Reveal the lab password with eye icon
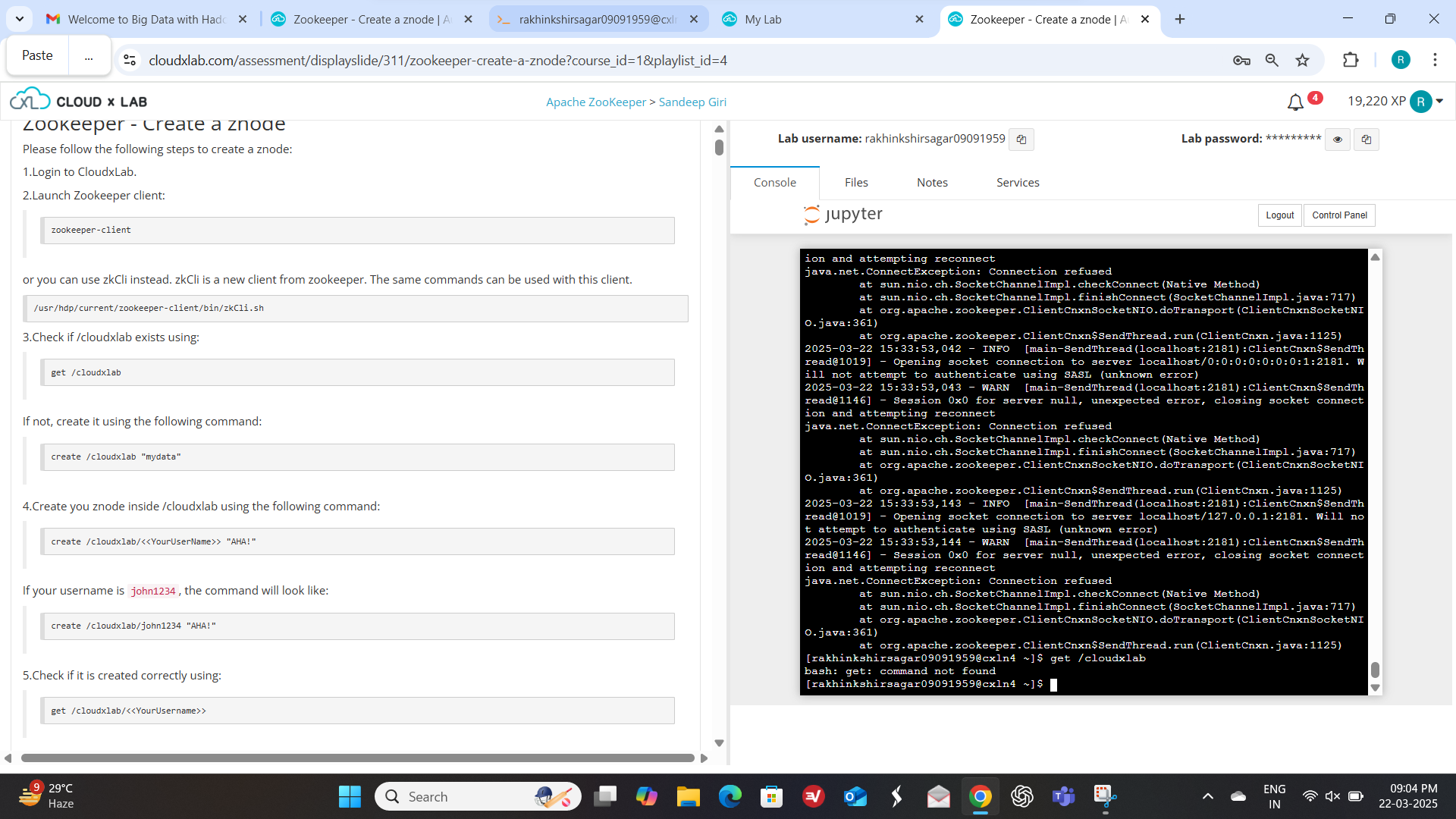The height and width of the screenshot is (819, 1456). coord(1338,140)
